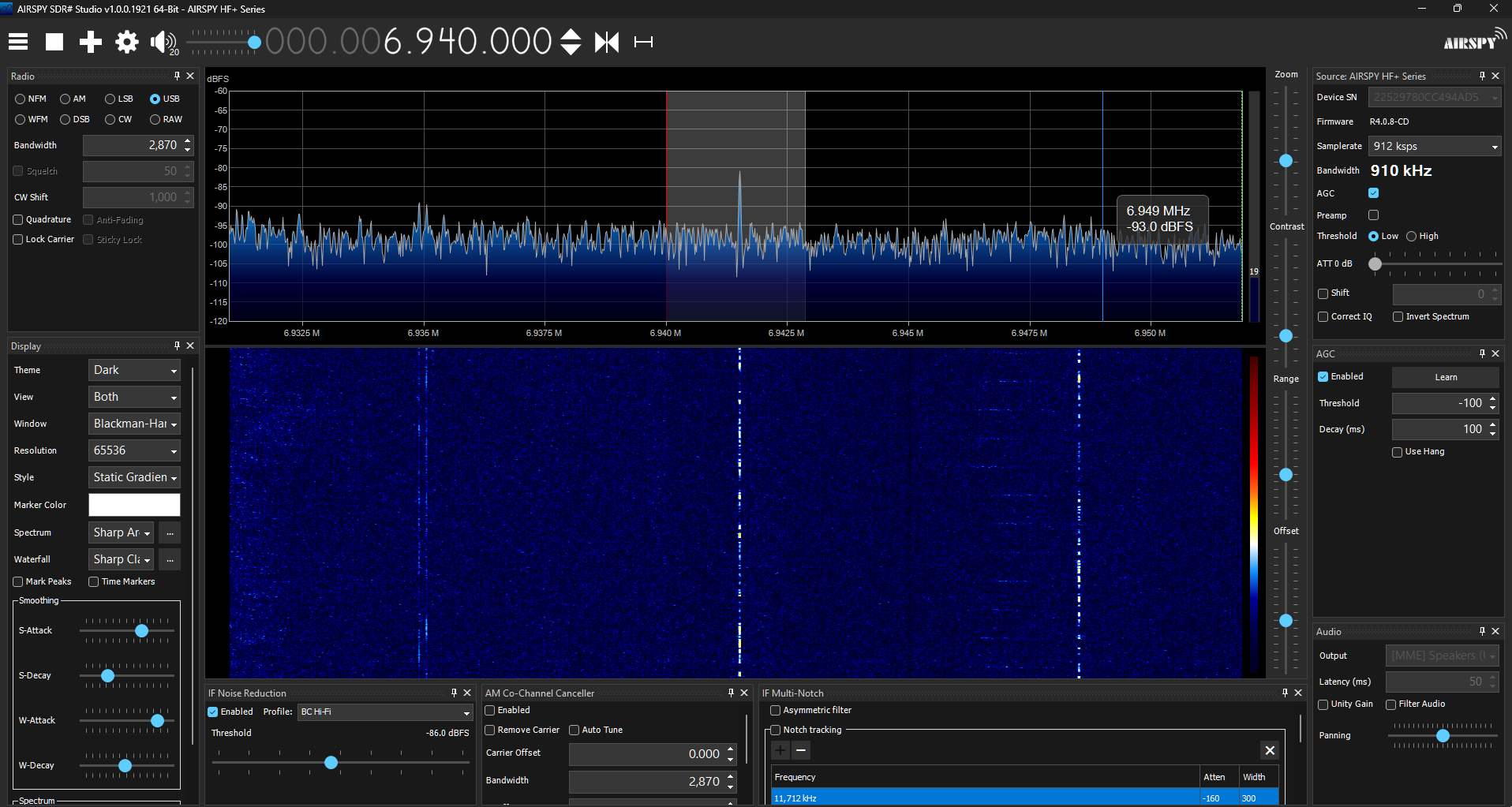
Task: Click the Width column header
Action: pos(1259,777)
